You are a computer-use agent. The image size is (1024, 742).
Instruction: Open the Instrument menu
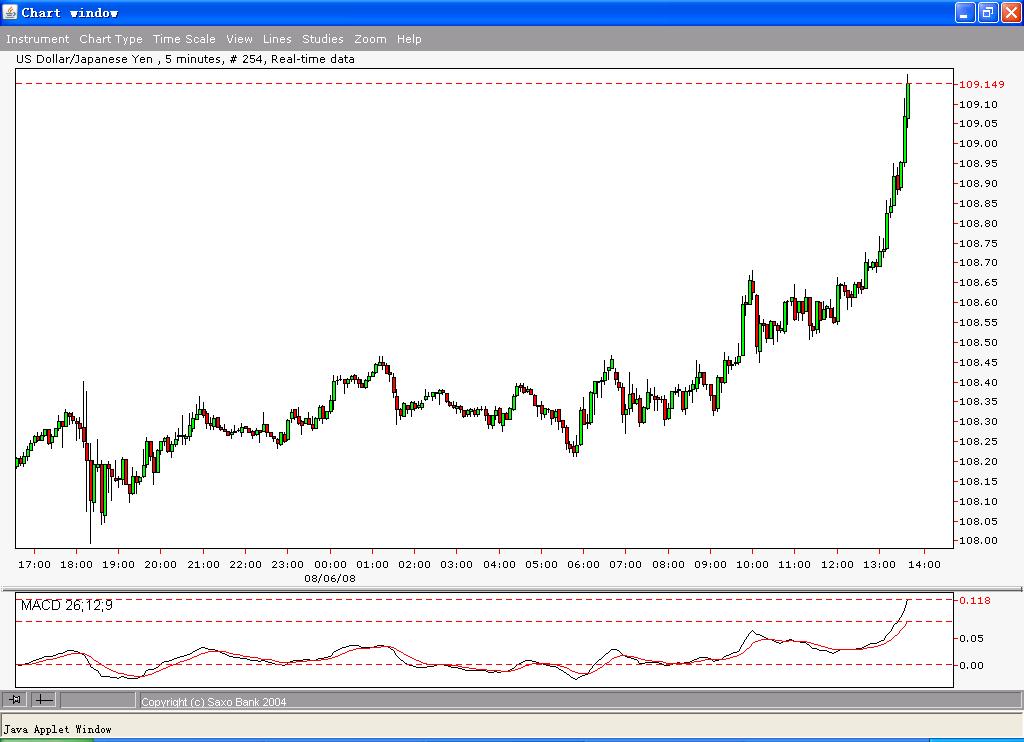[37, 39]
